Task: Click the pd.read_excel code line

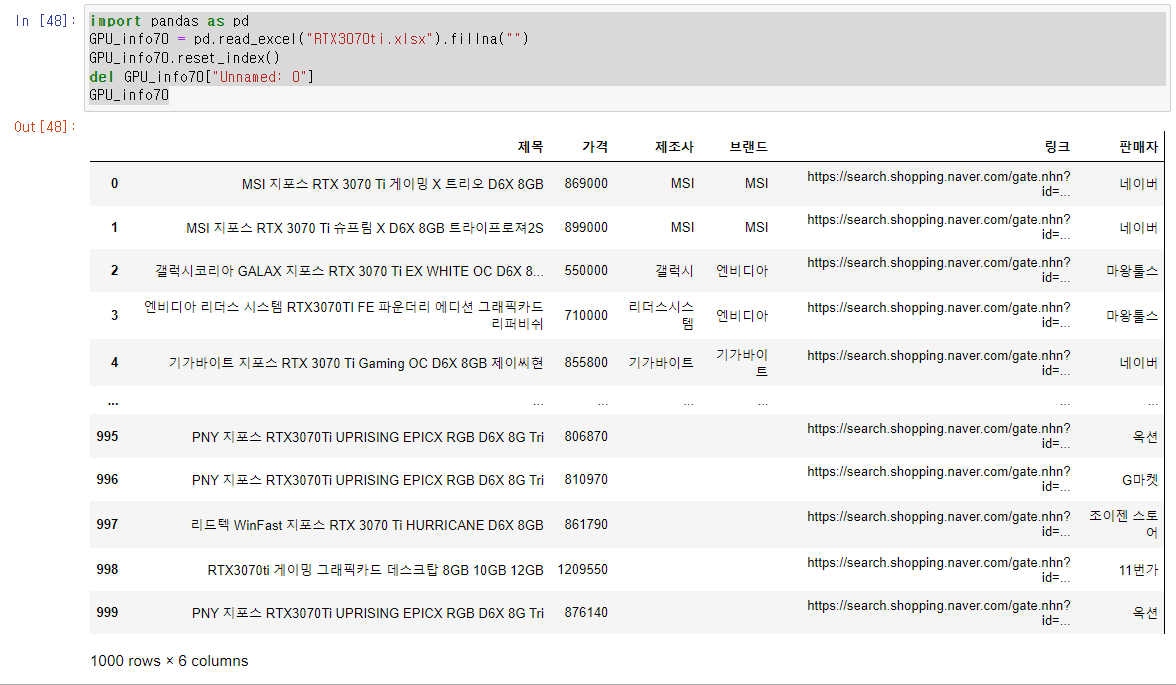Action: click(x=309, y=39)
